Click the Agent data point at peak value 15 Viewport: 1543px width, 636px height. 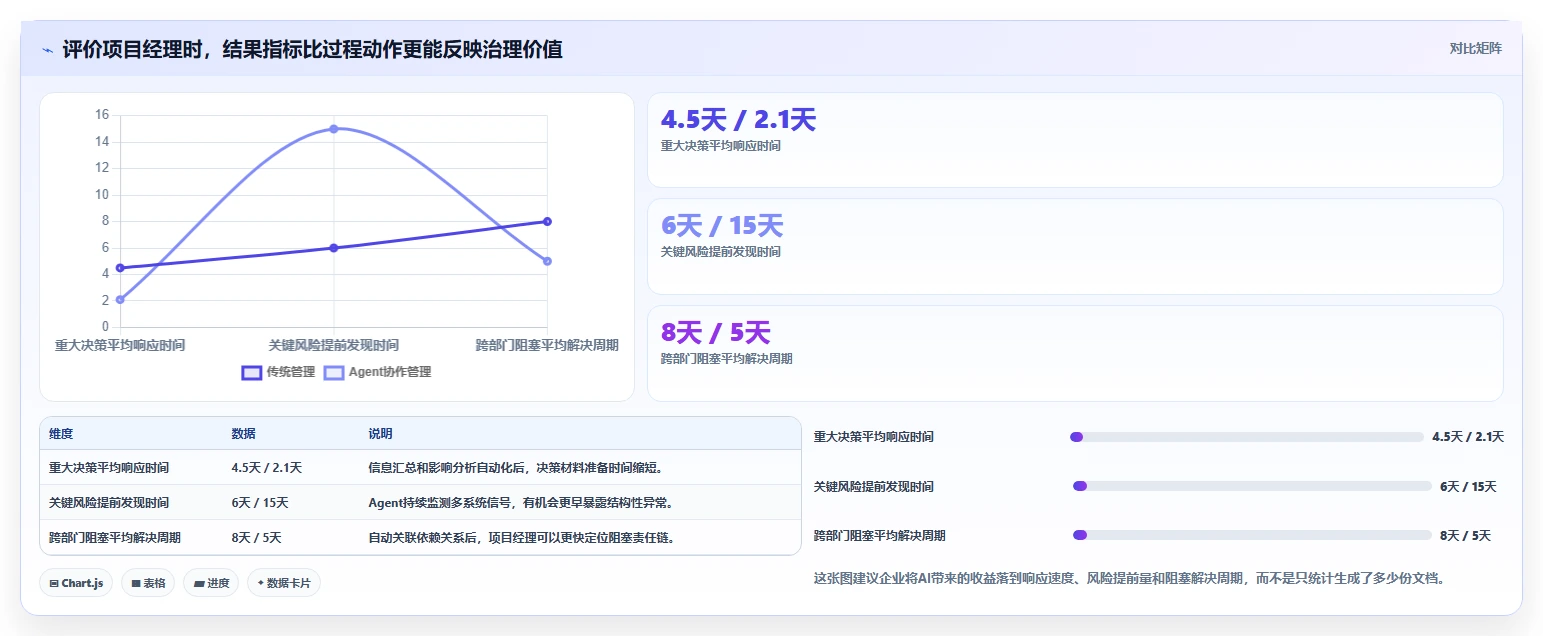click(334, 128)
